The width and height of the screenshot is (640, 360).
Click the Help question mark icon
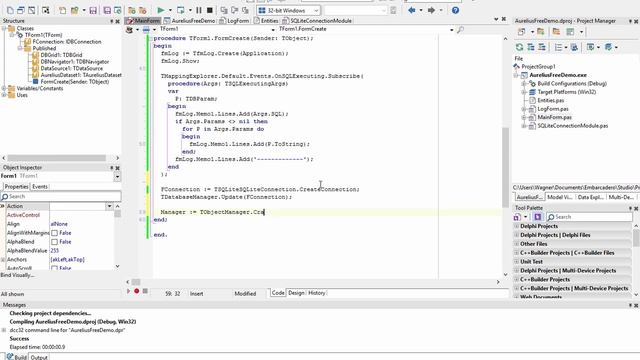coord(456,10)
